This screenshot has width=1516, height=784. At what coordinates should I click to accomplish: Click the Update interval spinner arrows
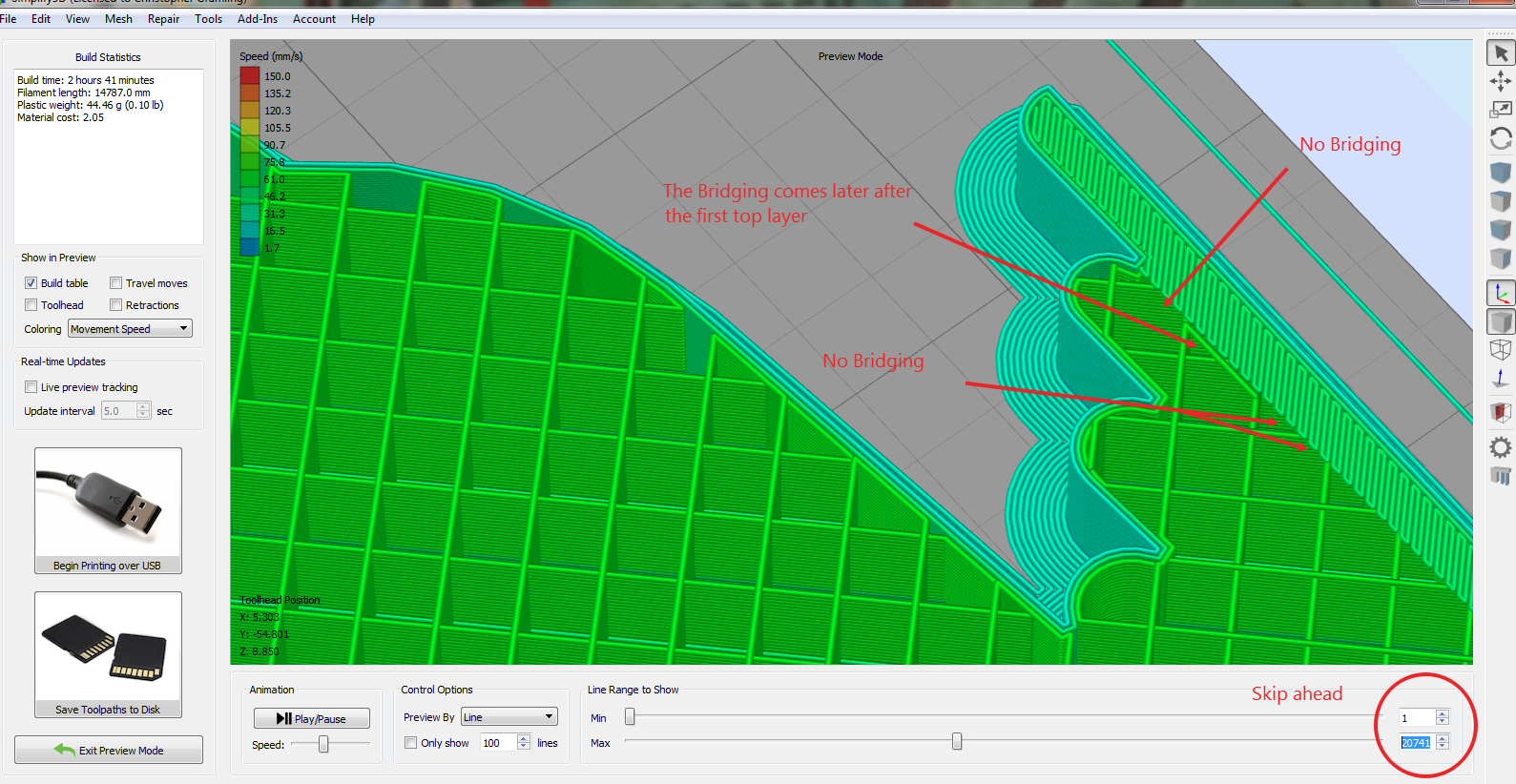[x=143, y=411]
